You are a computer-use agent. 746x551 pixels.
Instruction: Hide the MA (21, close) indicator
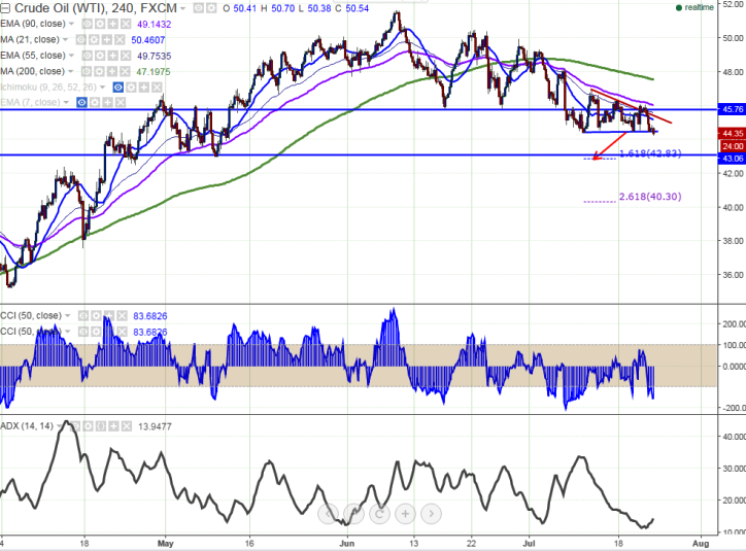[x=81, y=40]
